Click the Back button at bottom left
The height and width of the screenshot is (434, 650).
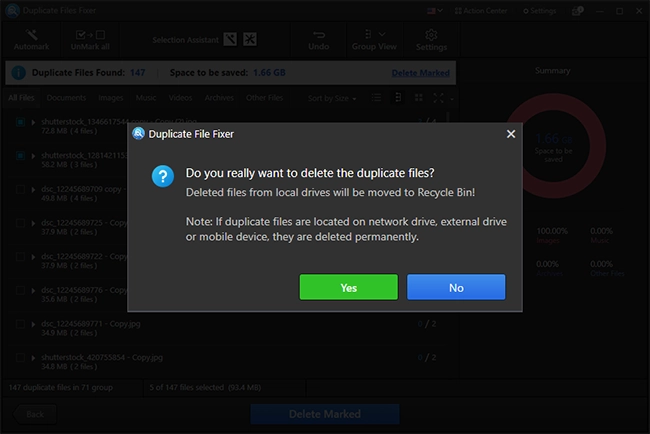(x=34, y=414)
